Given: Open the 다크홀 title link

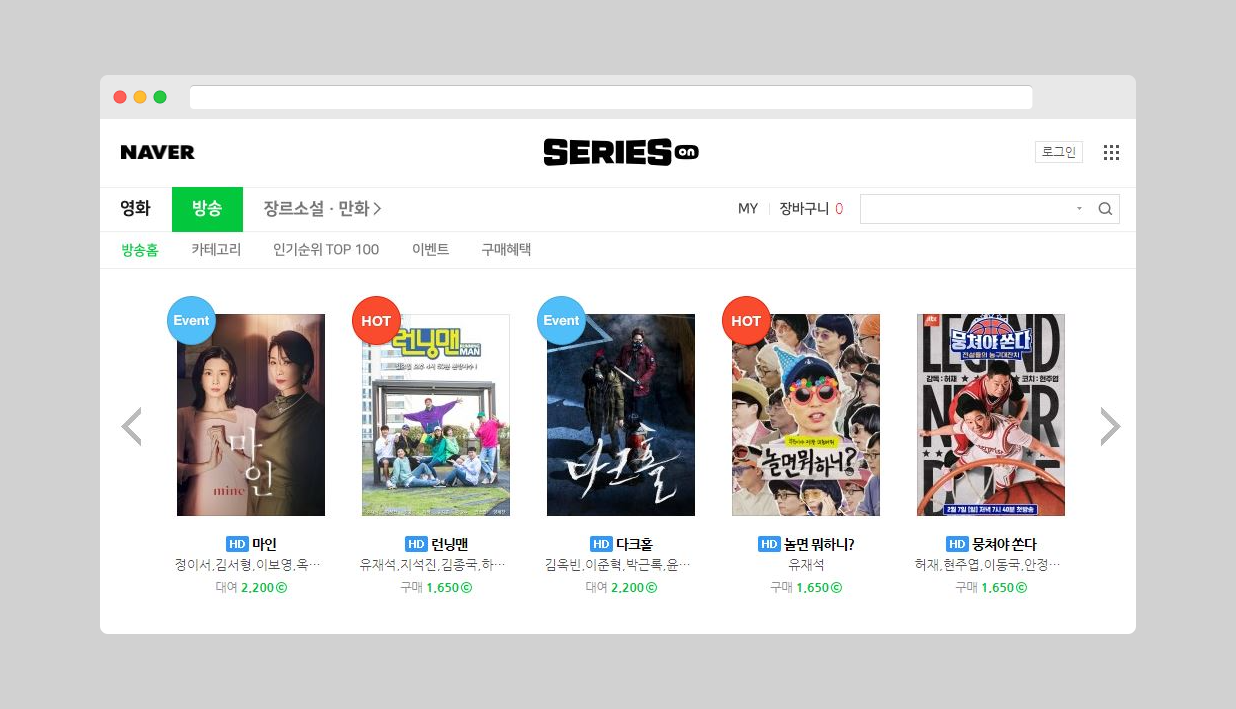Looking at the screenshot, I should tap(634, 544).
